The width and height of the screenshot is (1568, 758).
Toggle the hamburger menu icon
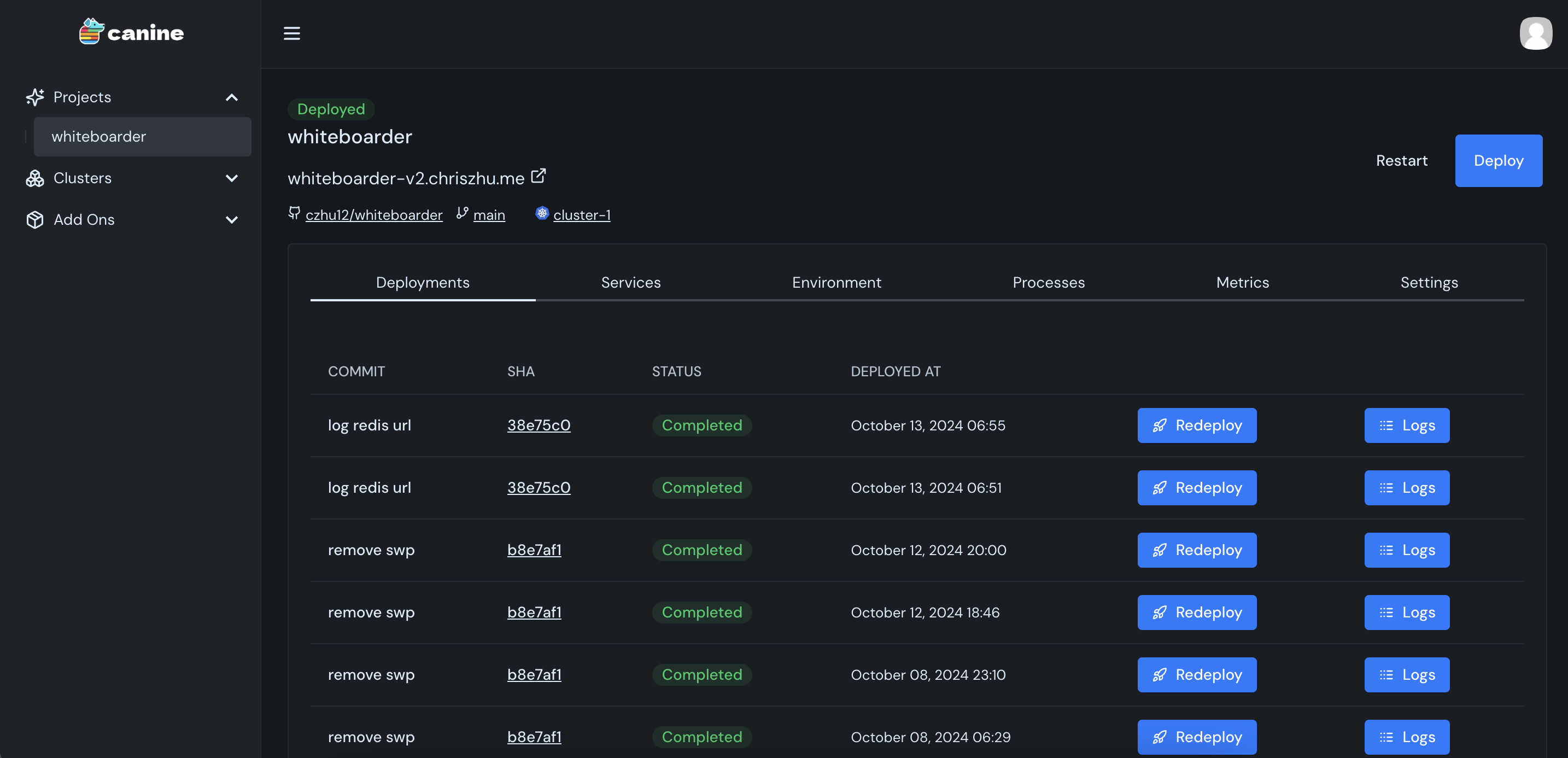coord(291,33)
